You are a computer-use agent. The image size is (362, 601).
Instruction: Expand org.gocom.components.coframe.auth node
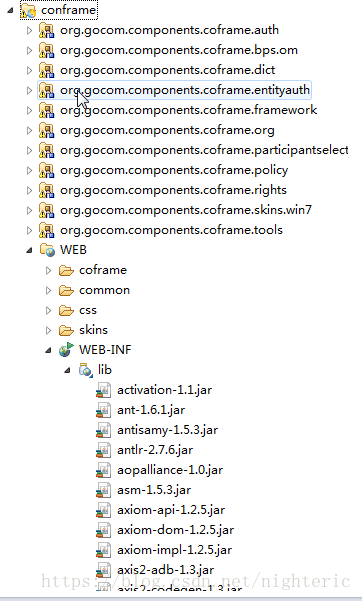coord(30,30)
